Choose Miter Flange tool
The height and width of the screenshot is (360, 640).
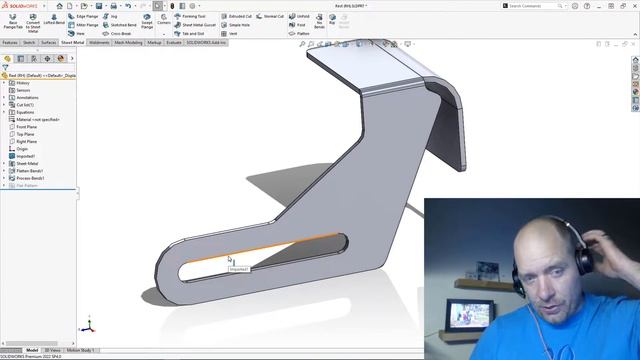pyautogui.click(x=83, y=25)
